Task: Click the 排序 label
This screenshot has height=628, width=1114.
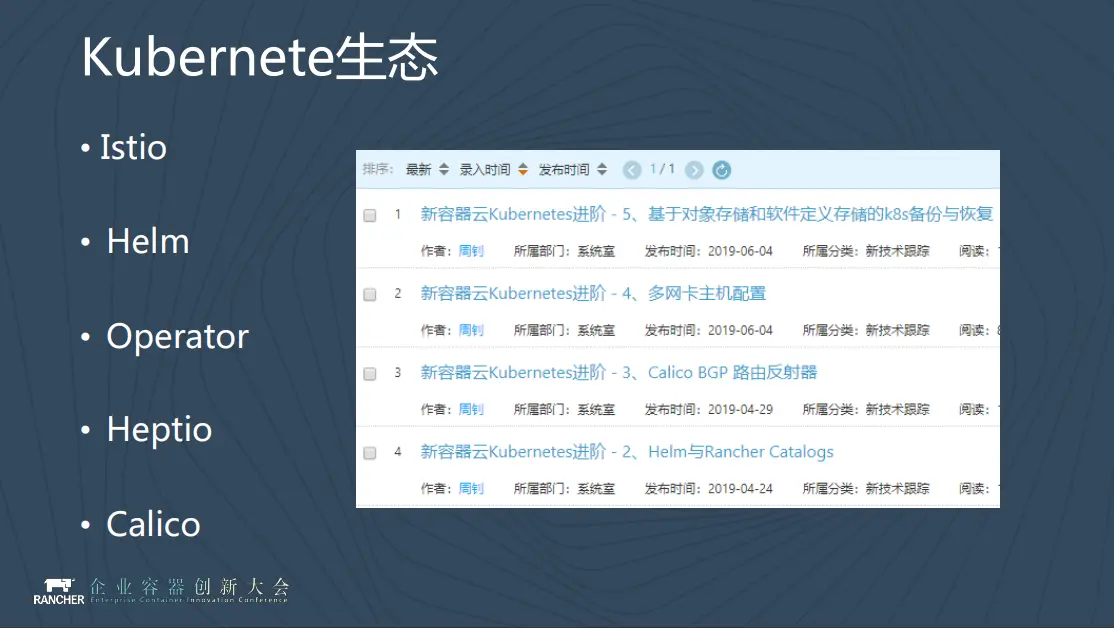Action: click(x=377, y=169)
